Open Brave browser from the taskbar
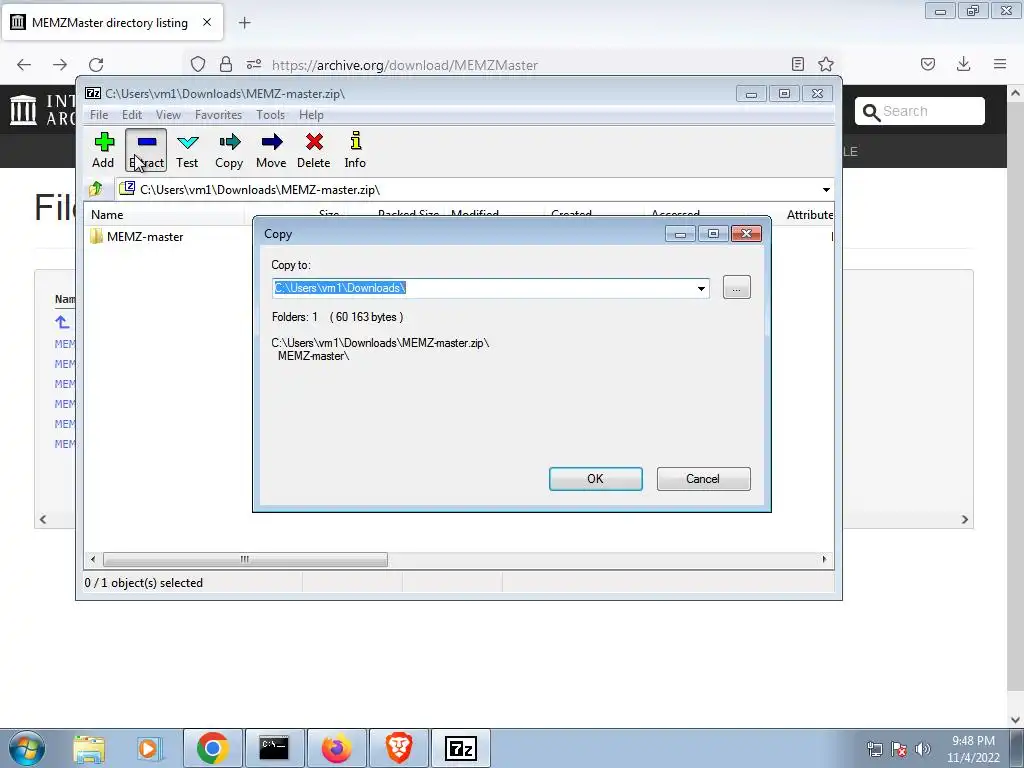The image size is (1024, 768). 398,748
